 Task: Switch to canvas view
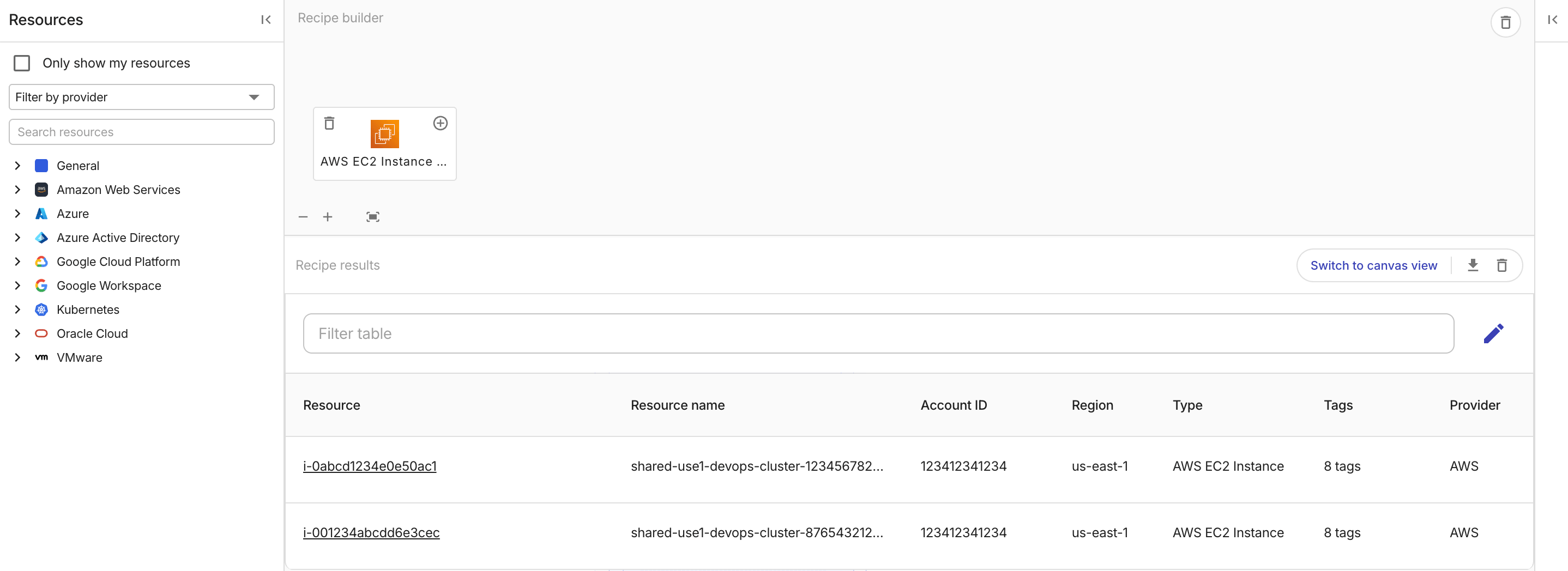pyautogui.click(x=1374, y=265)
